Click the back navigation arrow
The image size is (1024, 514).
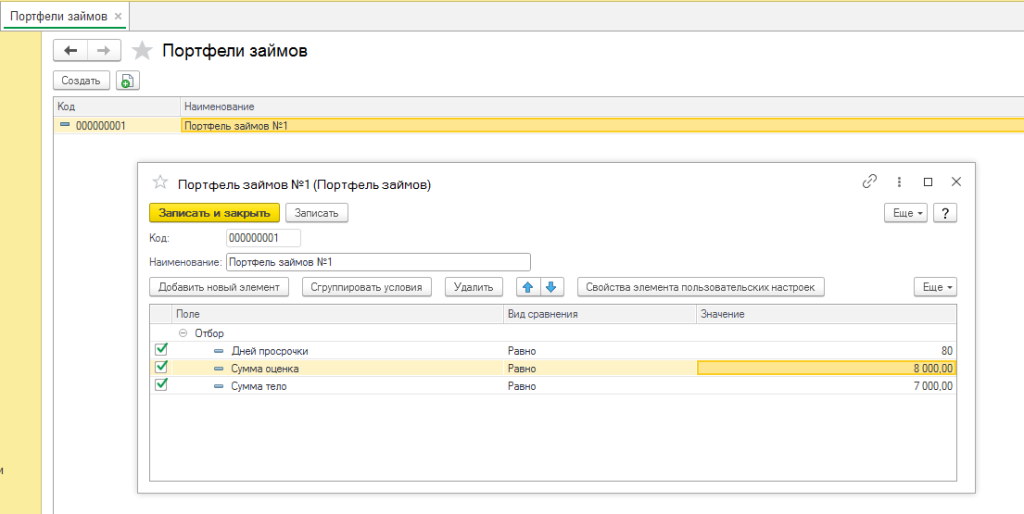(x=70, y=50)
